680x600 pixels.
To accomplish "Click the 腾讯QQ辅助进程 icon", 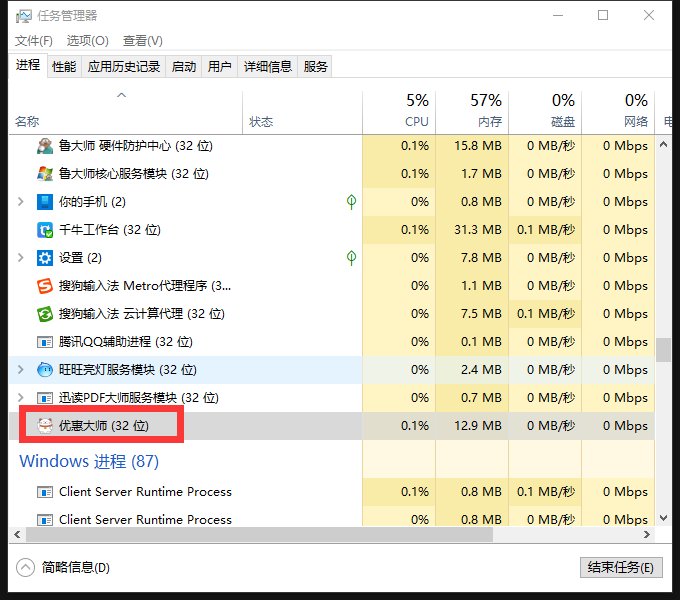I will click(x=45, y=342).
